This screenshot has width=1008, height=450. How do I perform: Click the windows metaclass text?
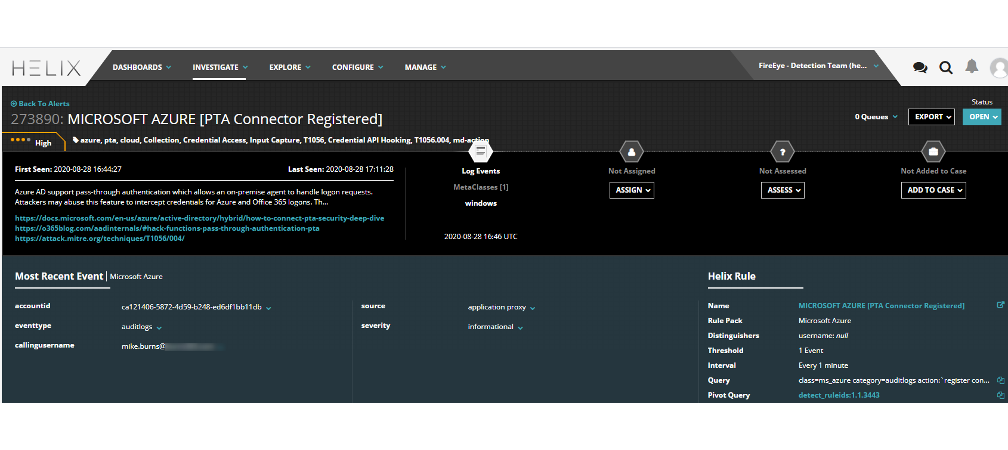click(x=481, y=203)
